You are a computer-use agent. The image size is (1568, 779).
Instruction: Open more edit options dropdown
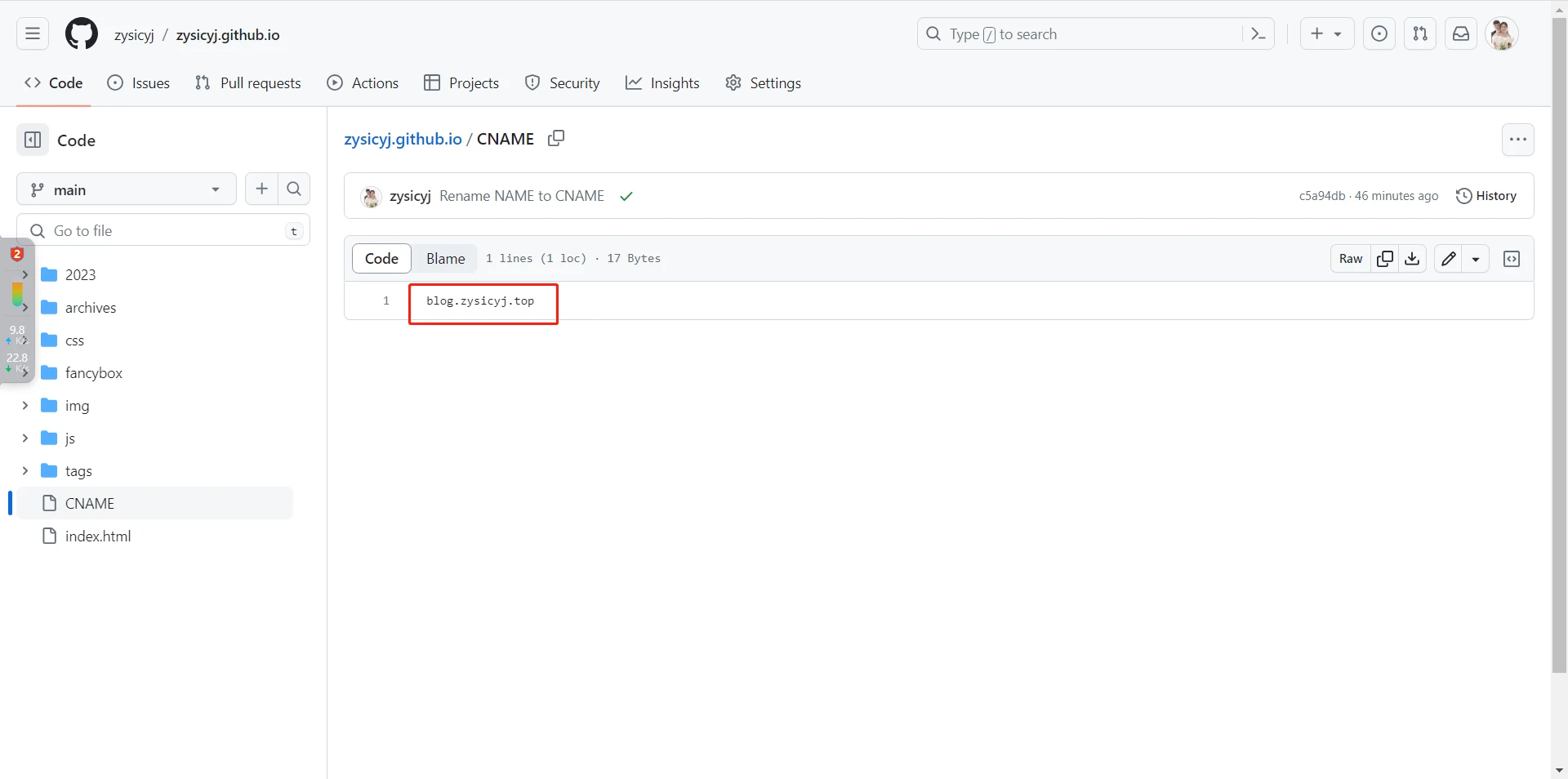pos(1476,259)
